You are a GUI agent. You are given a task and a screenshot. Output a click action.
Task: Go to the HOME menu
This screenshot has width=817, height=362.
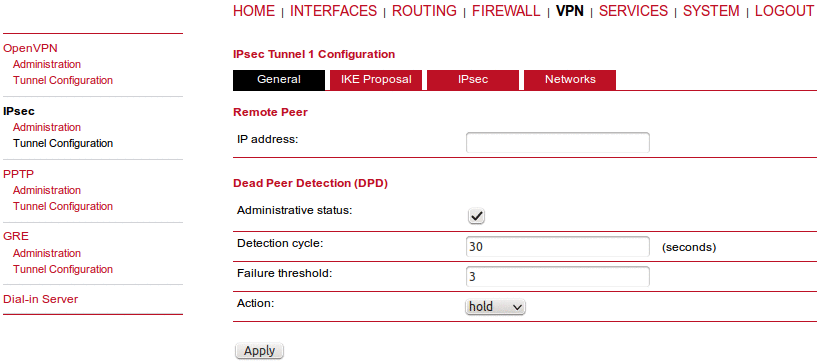pos(254,11)
